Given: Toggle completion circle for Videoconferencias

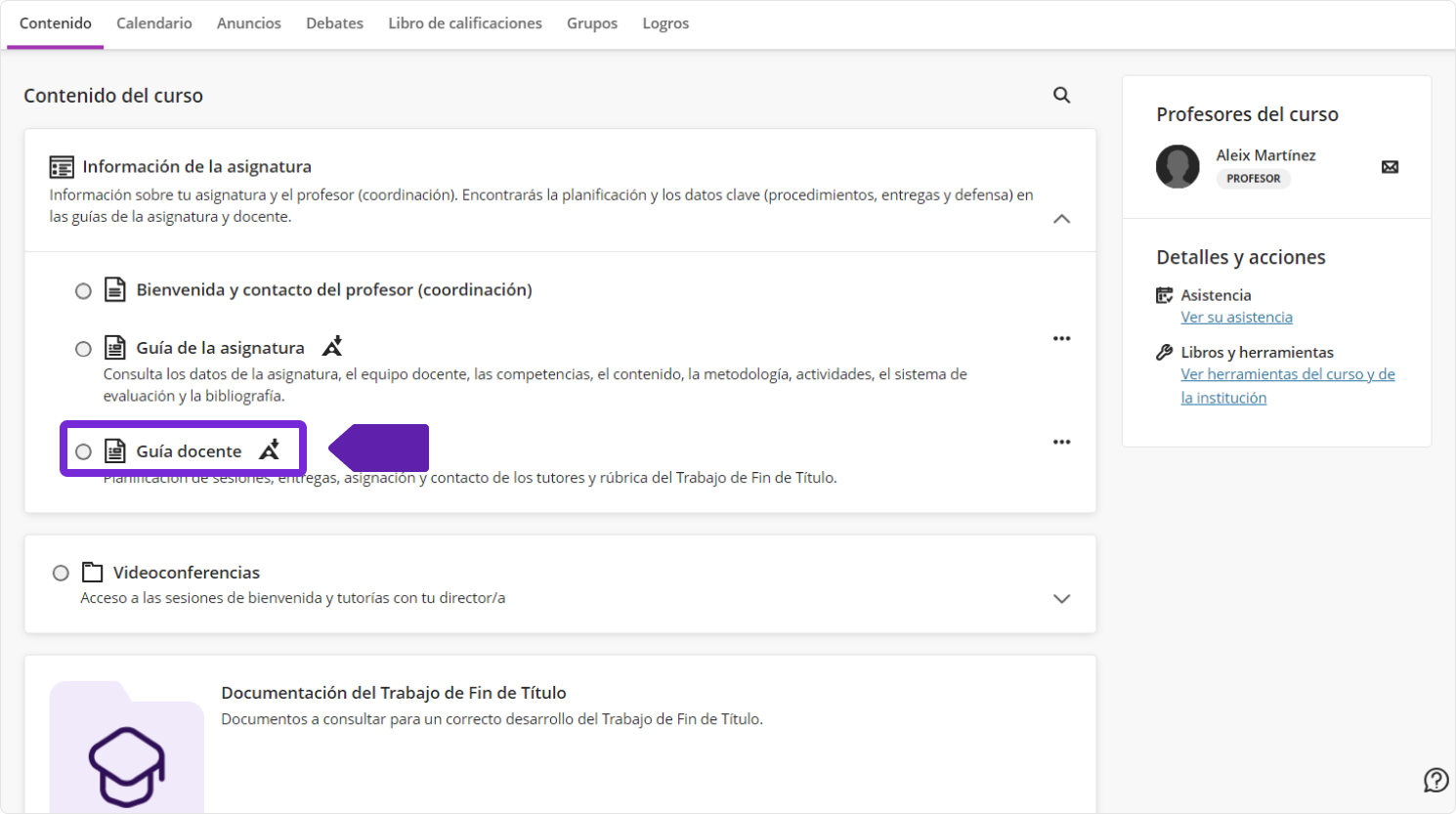Looking at the screenshot, I should [x=61, y=574].
